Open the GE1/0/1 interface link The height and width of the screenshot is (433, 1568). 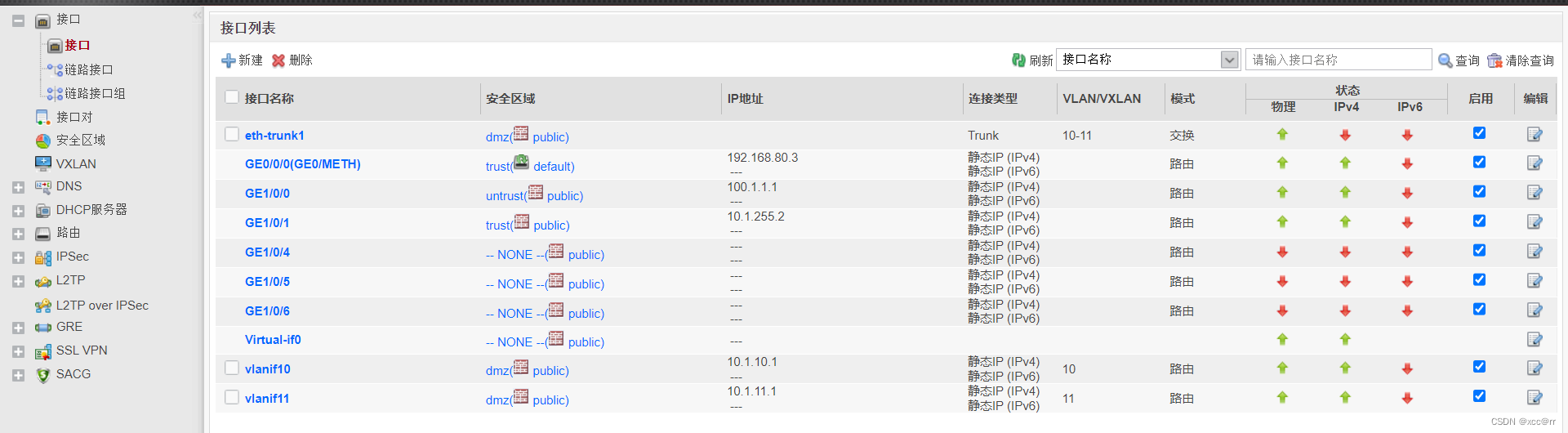click(267, 223)
